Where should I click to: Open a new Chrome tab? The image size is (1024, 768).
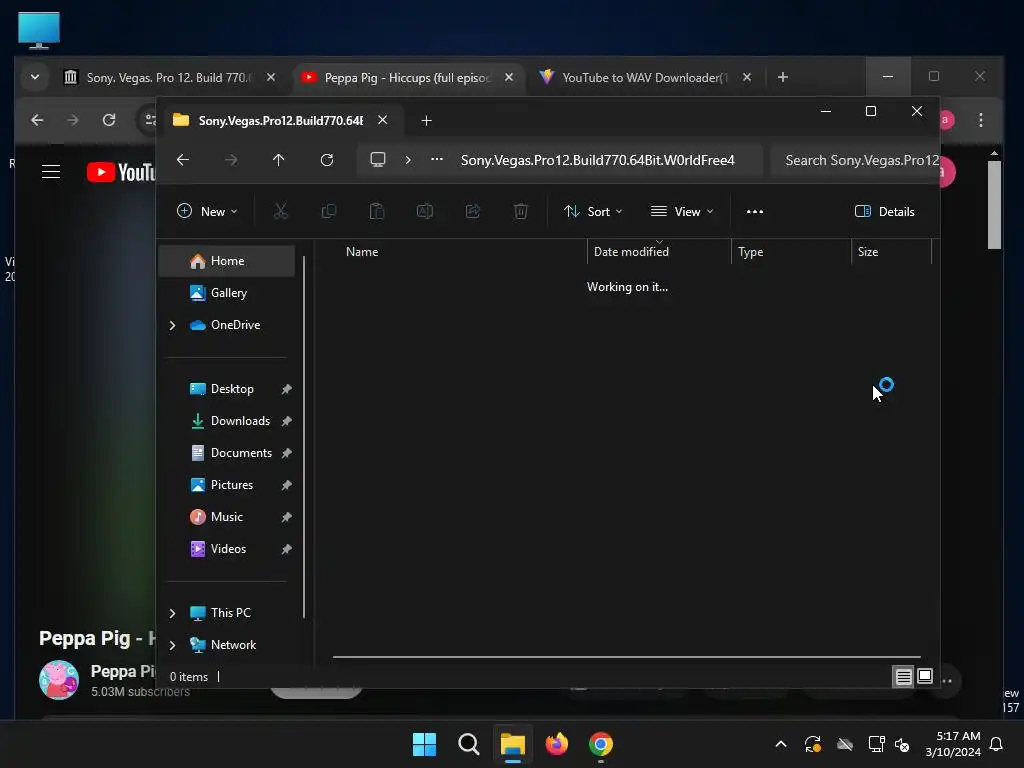[x=783, y=78]
